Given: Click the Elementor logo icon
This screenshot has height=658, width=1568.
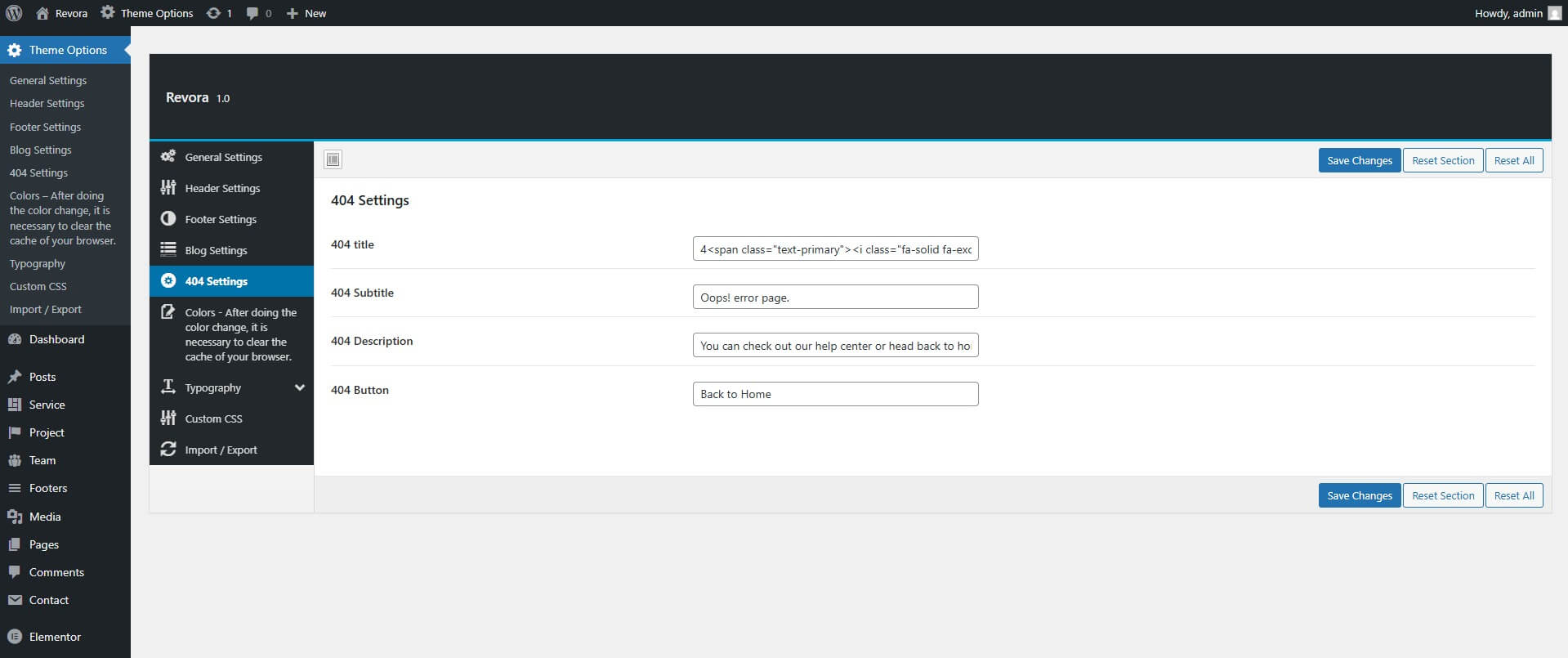Looking at the screenshot, I should click(x=15, y=637).
